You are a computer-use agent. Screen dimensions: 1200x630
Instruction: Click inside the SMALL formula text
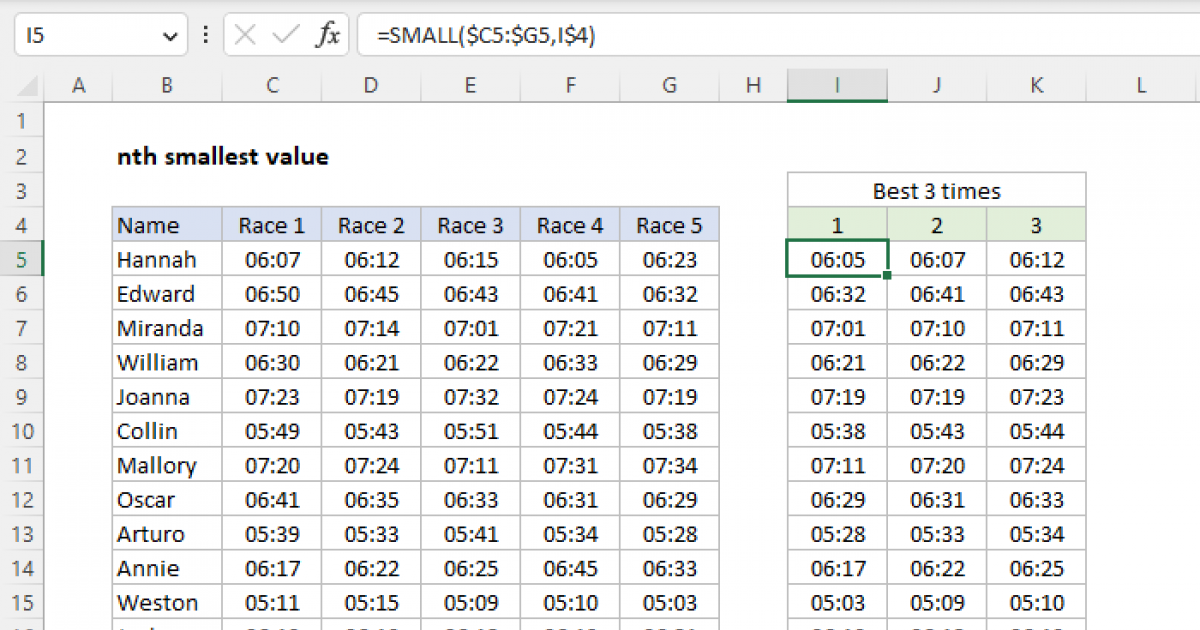[487, 37]
